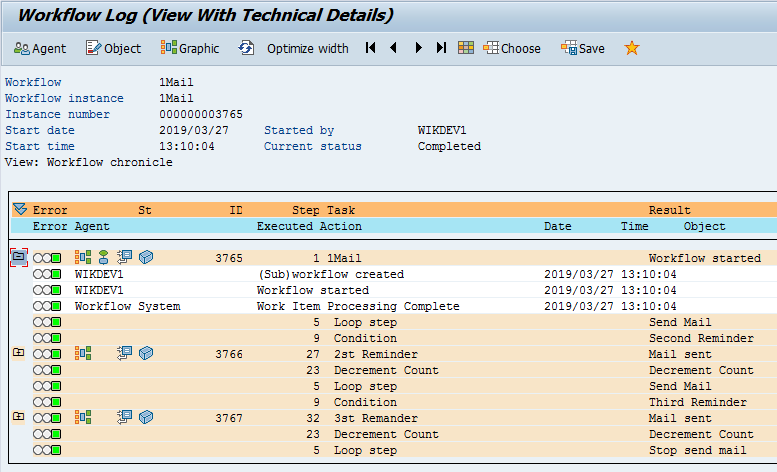Click the 'Third Reminder' result
The width and height of the screenshot is (777, 472).
click(698, 402)
